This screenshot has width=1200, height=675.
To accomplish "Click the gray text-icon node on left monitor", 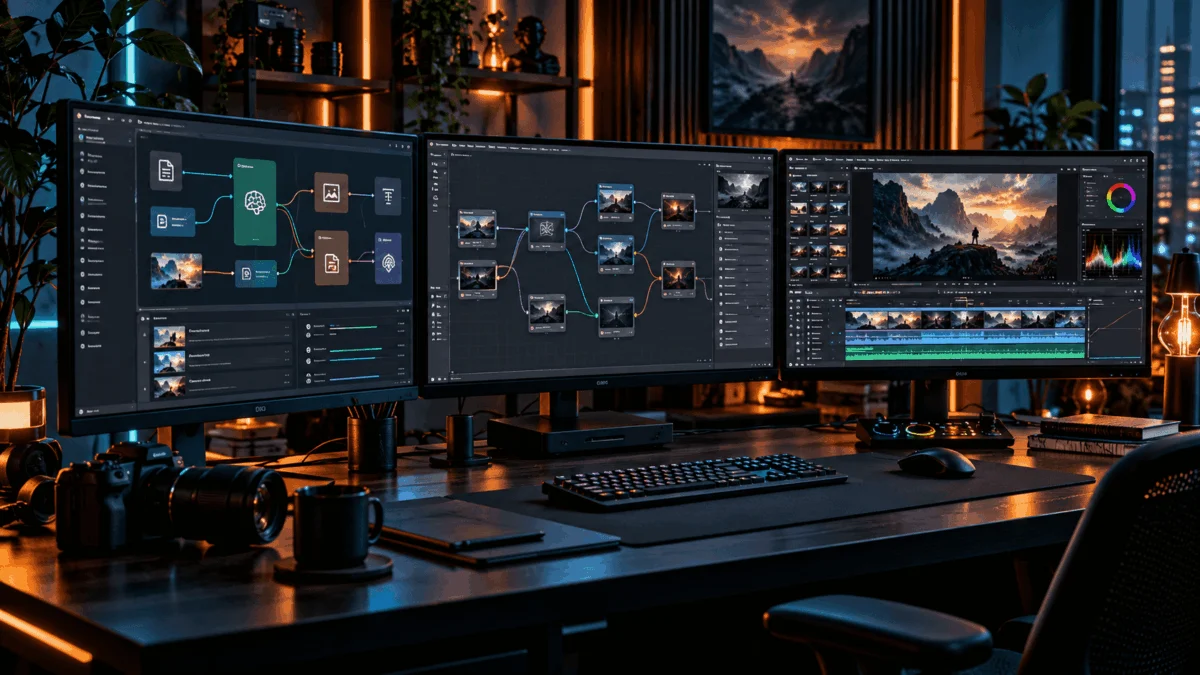I will pos(387,196).
